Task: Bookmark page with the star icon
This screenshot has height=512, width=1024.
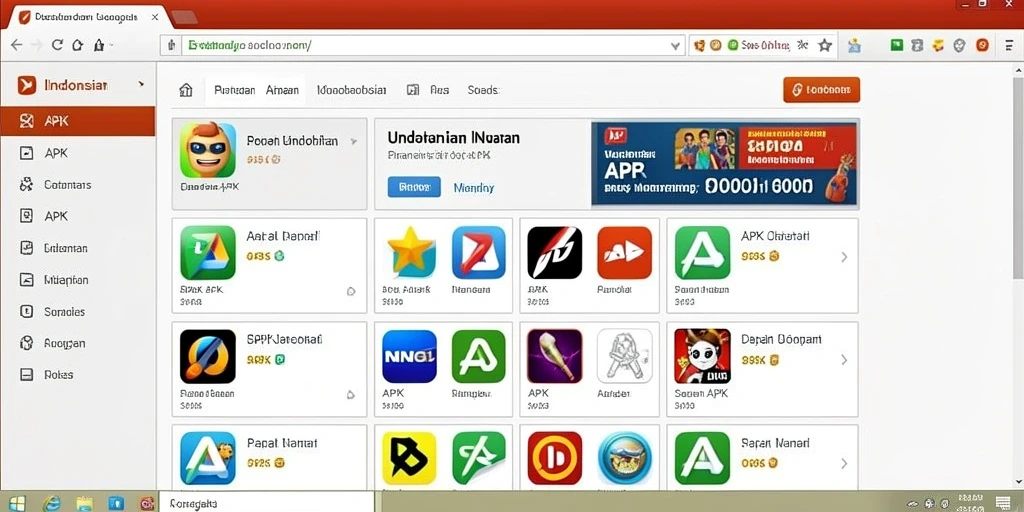Action: pyautogui.click(x=825, y=45)
